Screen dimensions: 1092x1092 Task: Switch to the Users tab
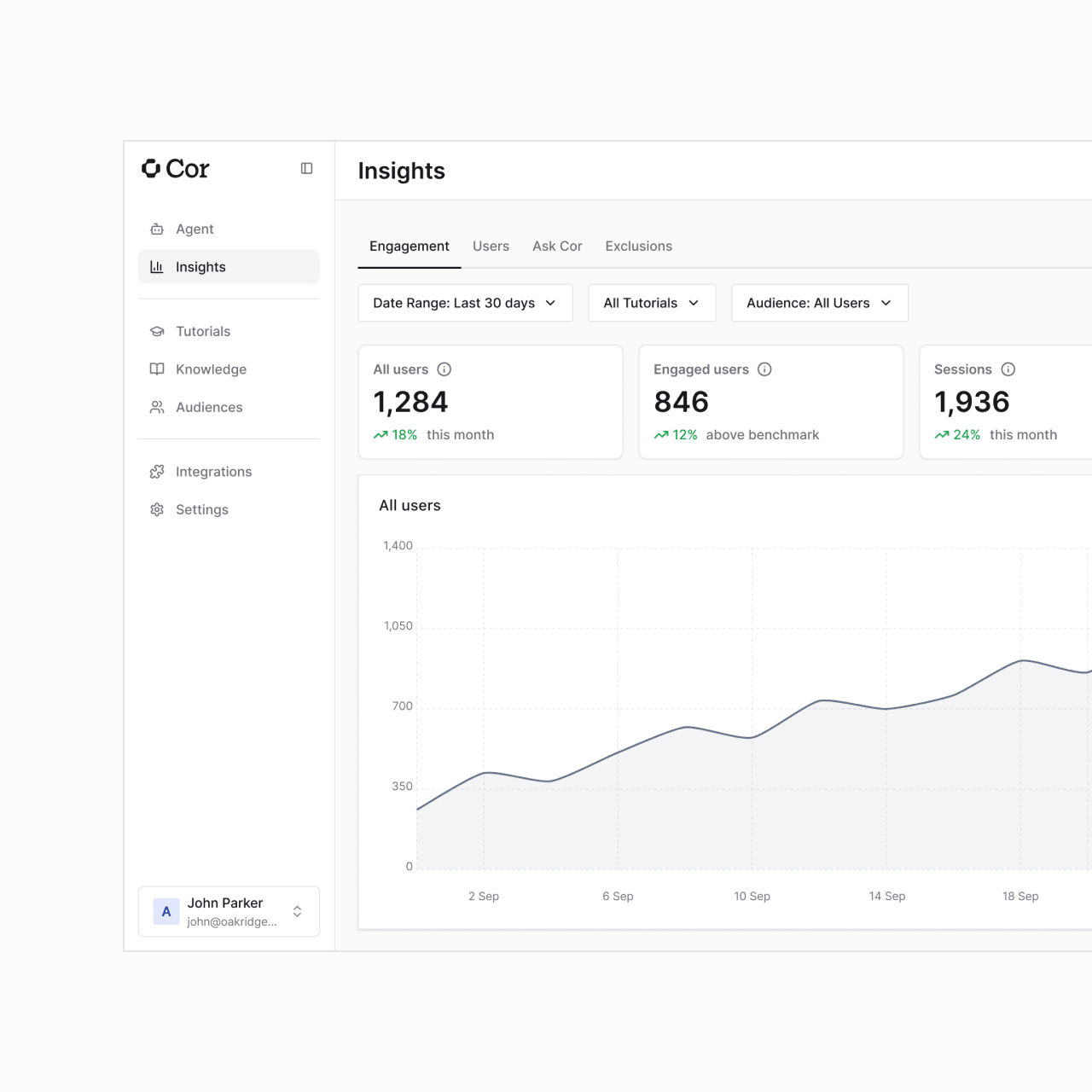point(491,247)
